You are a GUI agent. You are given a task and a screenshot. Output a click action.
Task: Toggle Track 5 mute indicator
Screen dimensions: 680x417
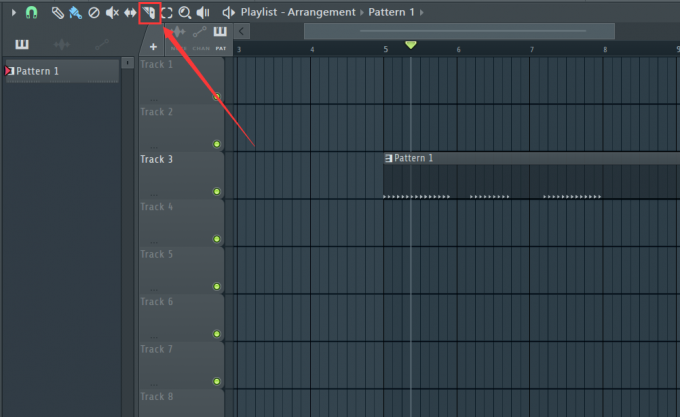click(x=216, y=286)
